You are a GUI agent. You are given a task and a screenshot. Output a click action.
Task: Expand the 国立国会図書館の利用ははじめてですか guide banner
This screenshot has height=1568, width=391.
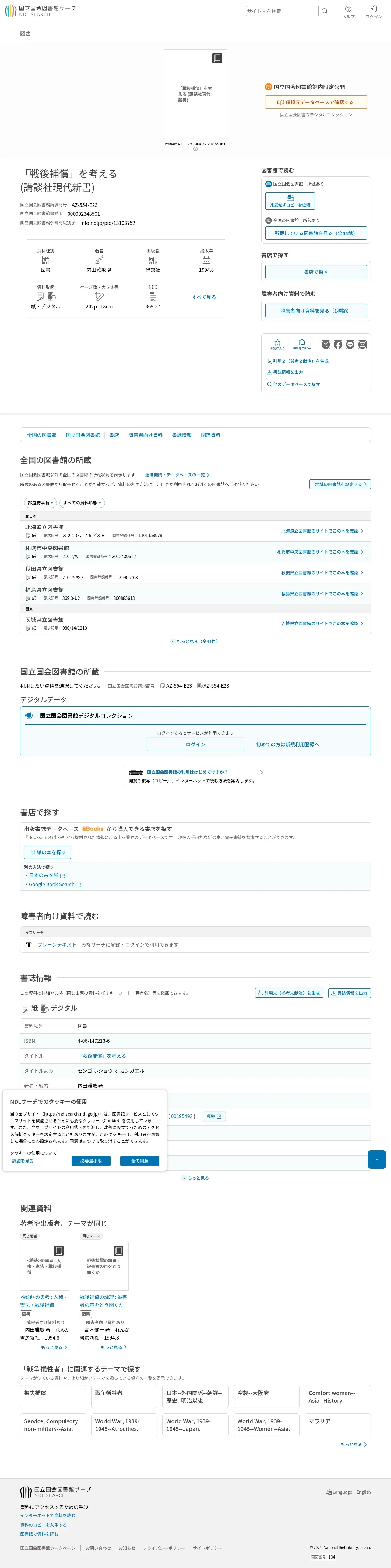point(195,776)
